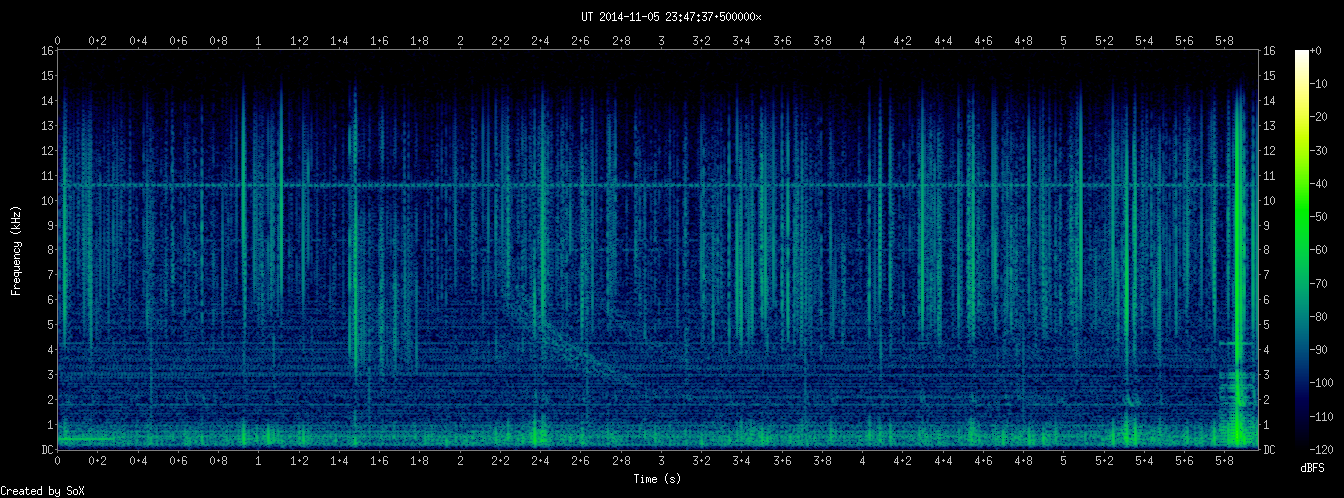Click '3.6' on the top time axis

pos(782,40)
